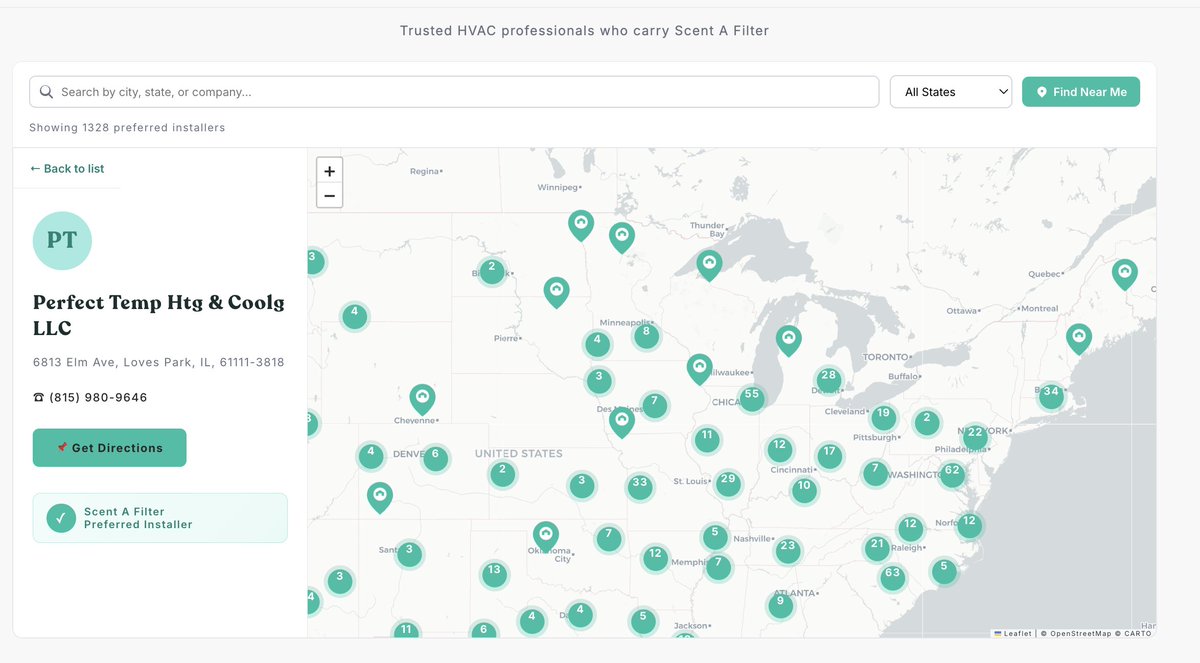Expand the 17 installer cluster marker
Screen dimensions: 1200x663
coord(829,455)
